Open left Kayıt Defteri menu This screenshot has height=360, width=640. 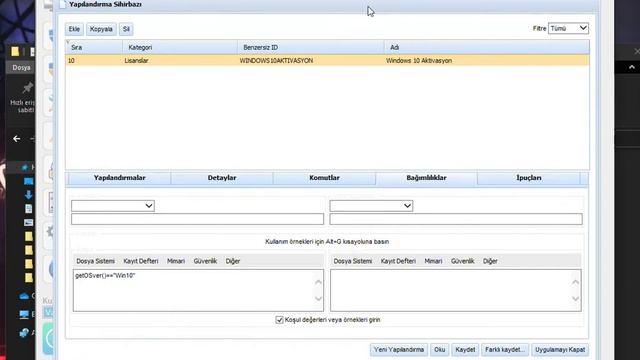tap(141, 261)
